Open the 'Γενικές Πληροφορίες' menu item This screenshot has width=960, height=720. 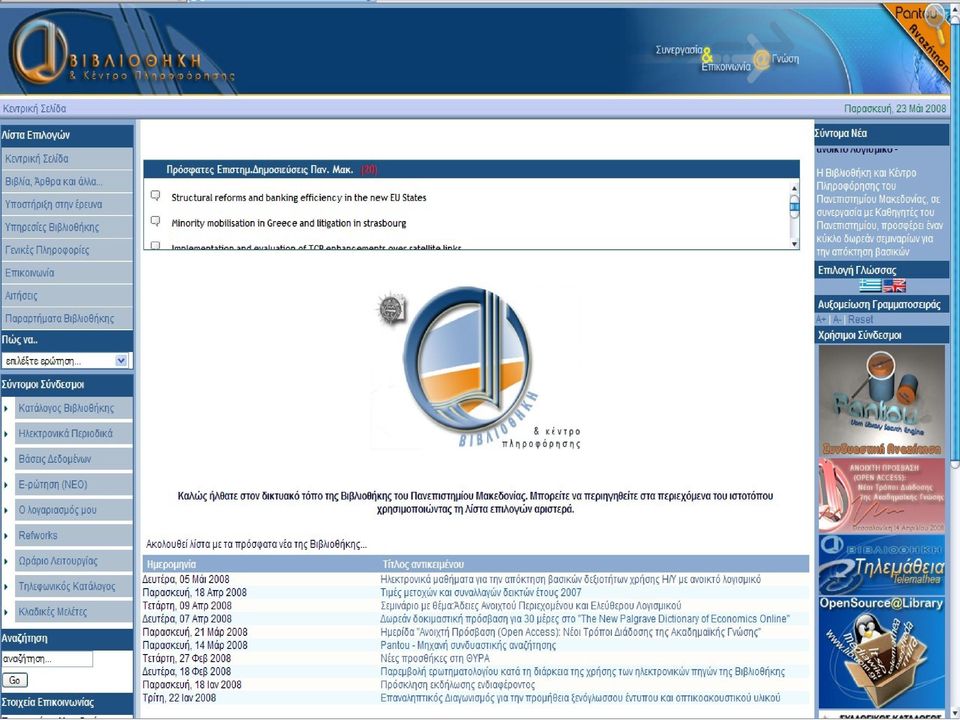pyautogui.click(x=67, y=250)
